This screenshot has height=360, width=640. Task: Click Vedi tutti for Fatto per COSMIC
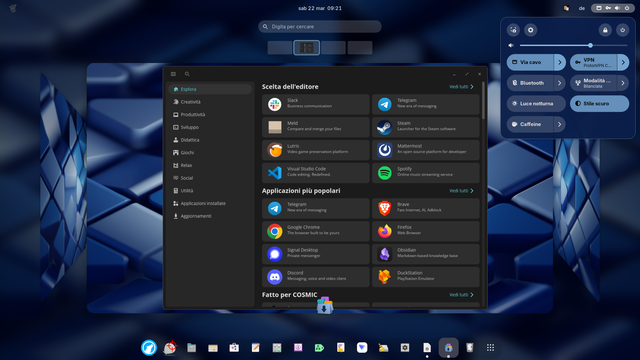[x=461, y=295]
